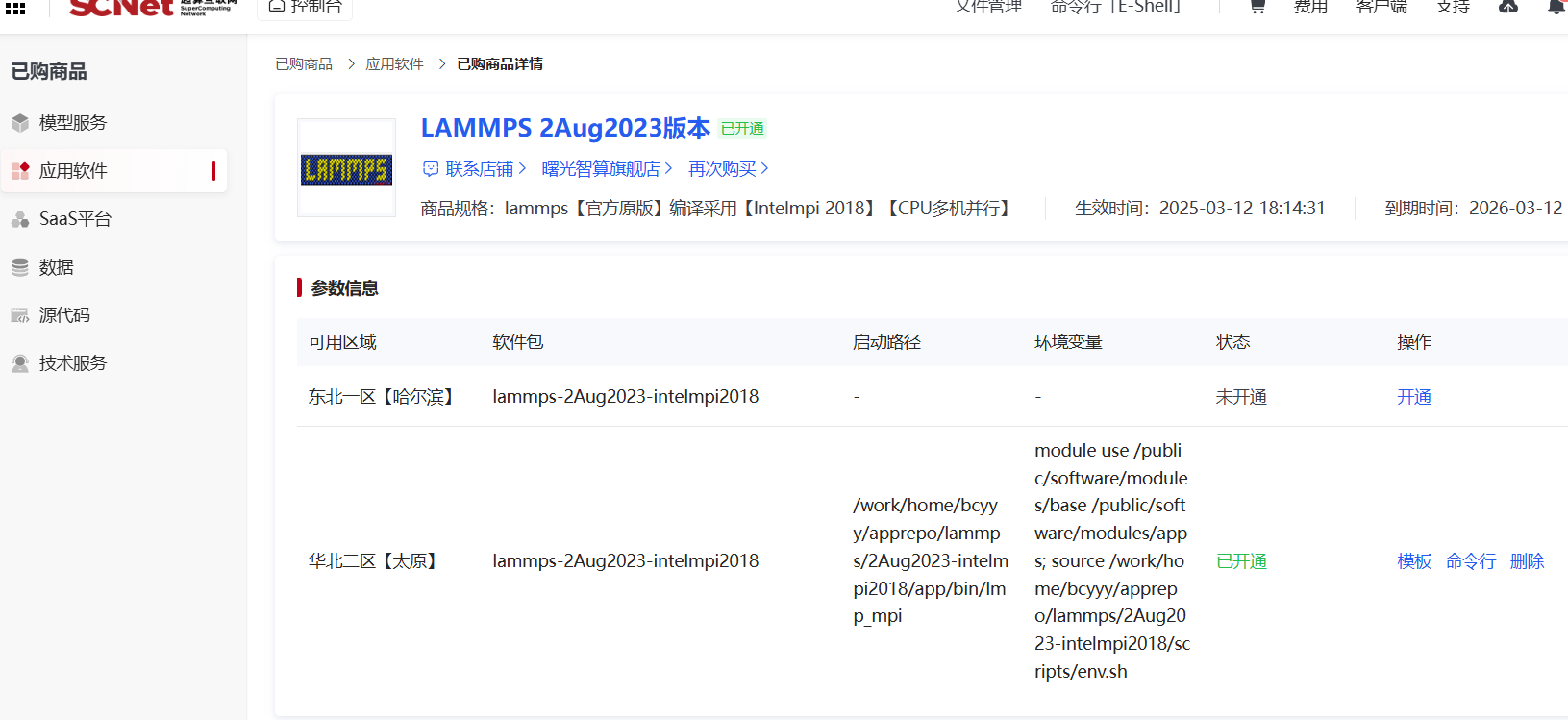Click 再次购买 to repurchase

coord(728,169)
